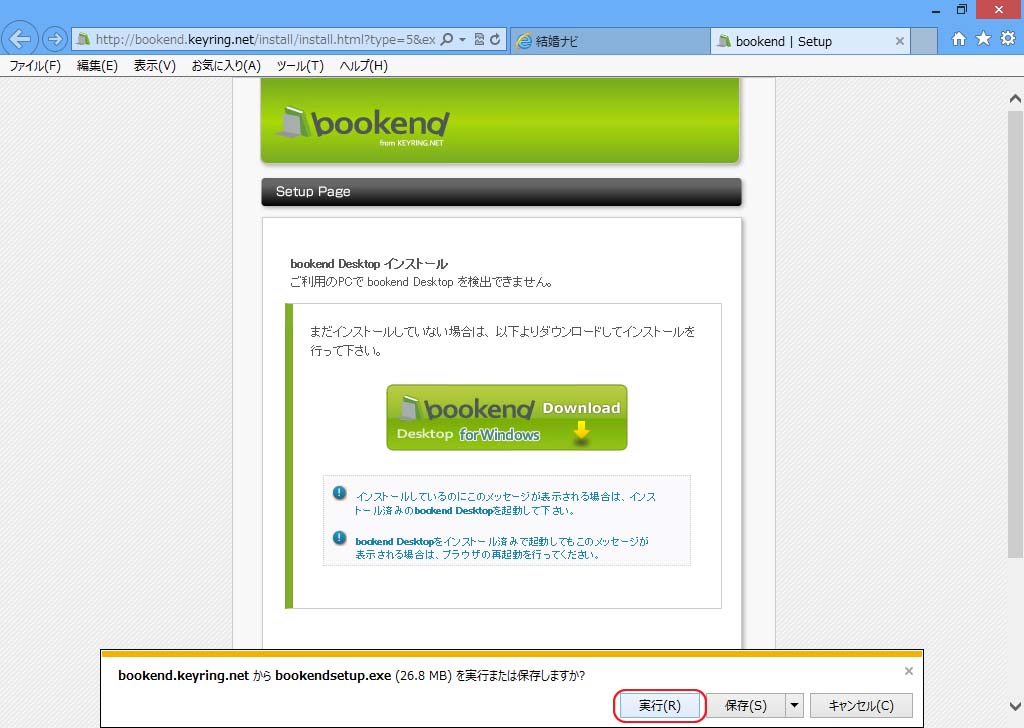
Task: Open Favorites star icon
Action: tap(983, 39)
